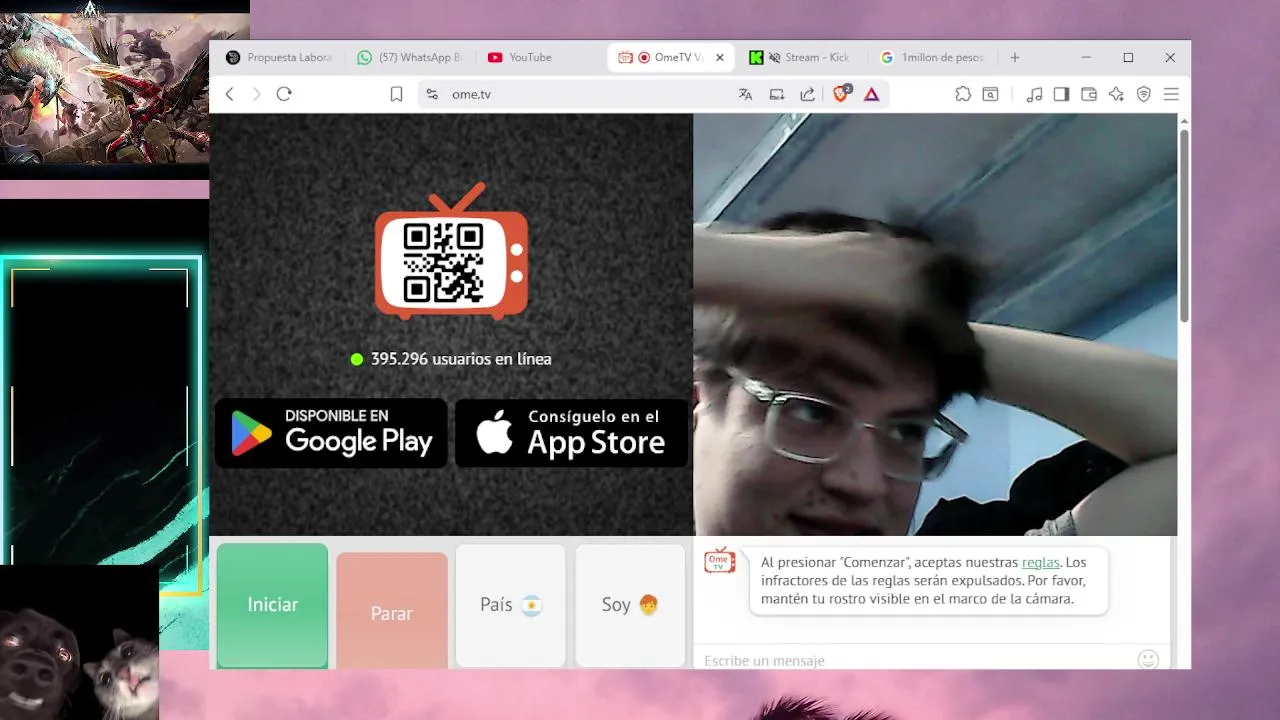This screenshot has width=1280, height=720.
Task: Open the Brave Wallet icon
Action: click(1089, 94)
